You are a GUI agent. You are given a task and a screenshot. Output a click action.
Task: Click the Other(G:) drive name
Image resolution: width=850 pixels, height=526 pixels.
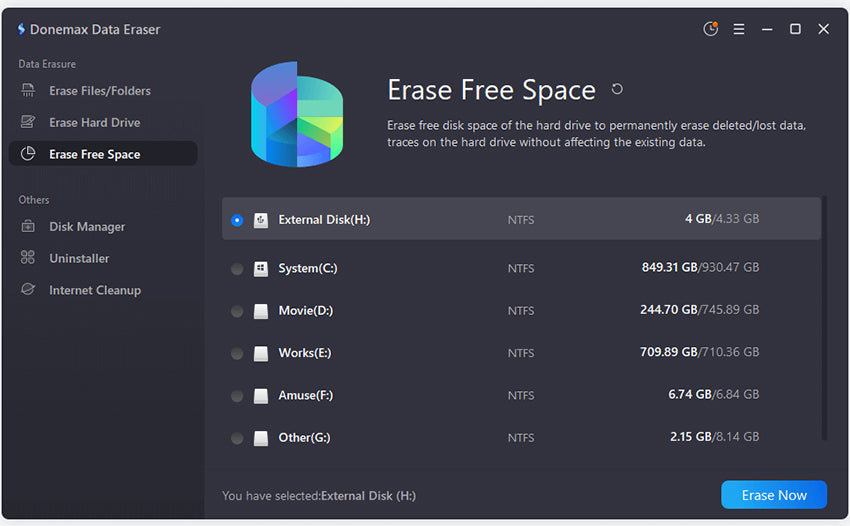click(x=304, y=437)
